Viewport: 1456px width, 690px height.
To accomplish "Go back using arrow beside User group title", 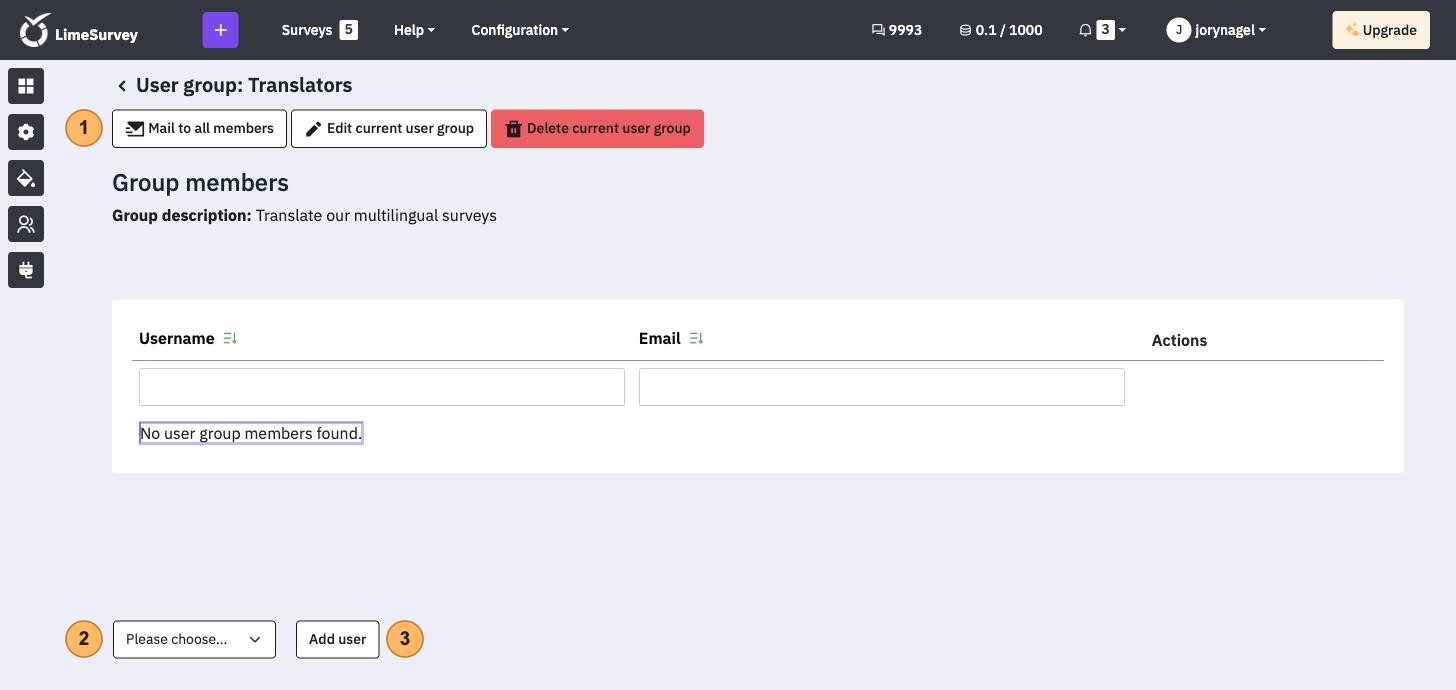I will [x=122, y=86].
